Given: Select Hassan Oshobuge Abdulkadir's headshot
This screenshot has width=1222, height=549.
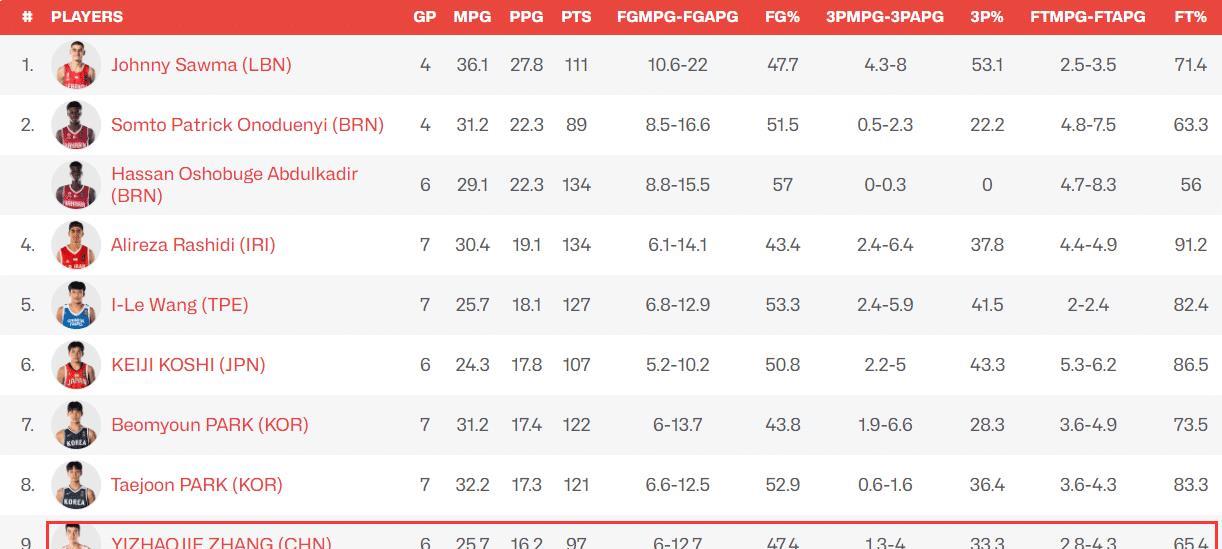Looking at the screenshot, I should click(x=76, y=185).
